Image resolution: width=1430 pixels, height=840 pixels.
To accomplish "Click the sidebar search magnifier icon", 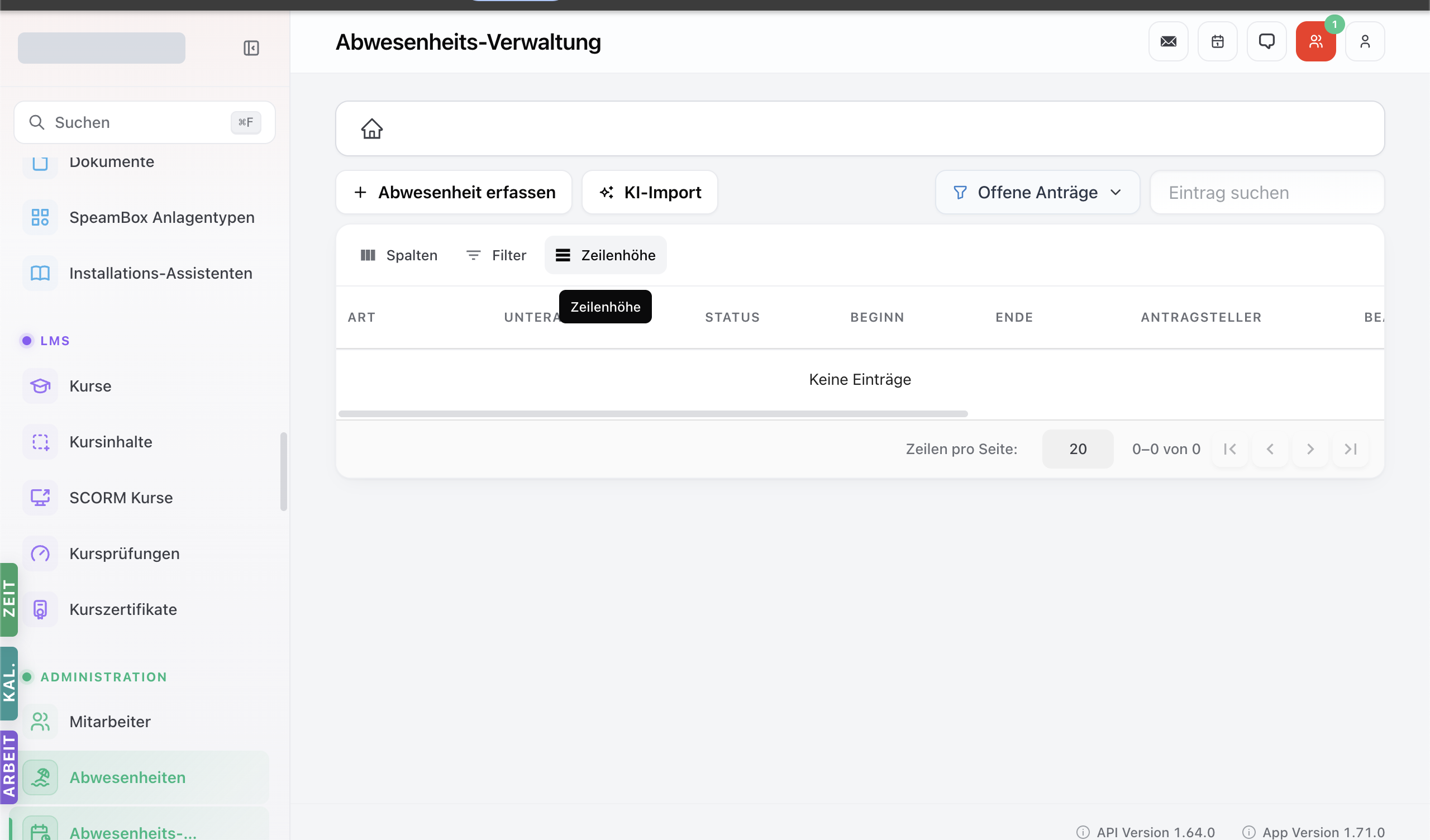I will [x=37, y=122].
